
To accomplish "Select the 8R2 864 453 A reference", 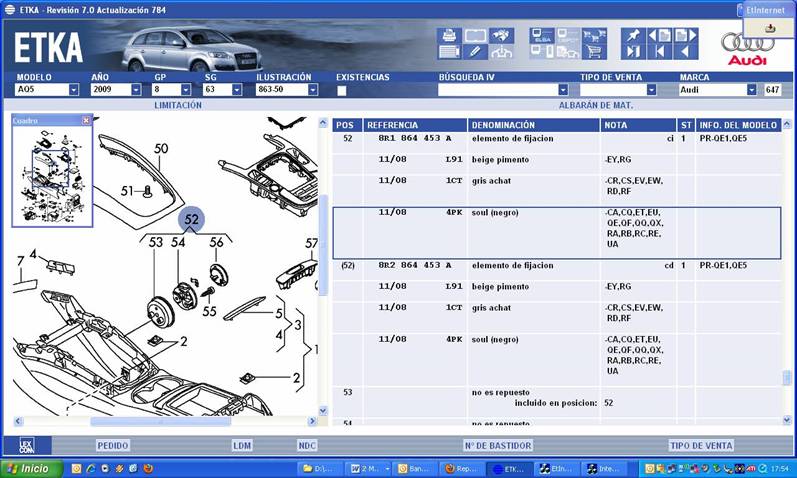I will click(415, 265).
